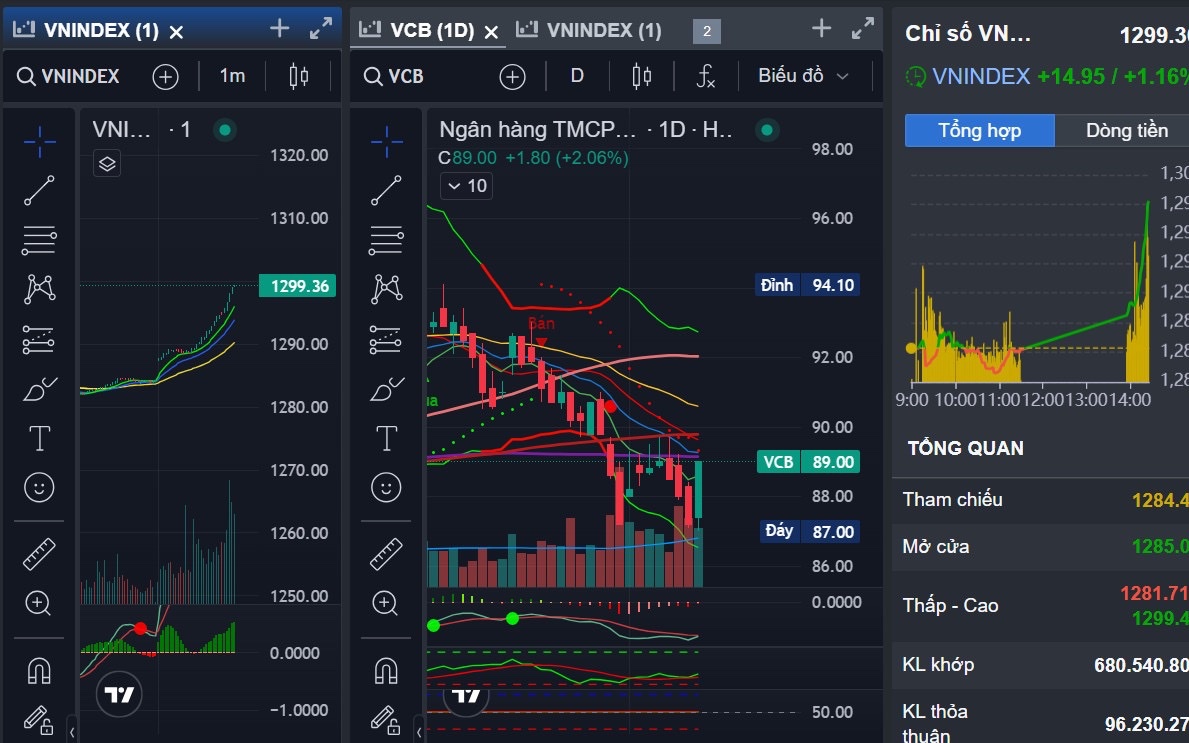Viewport: 1189px width, 743px height.
Task: Open forecasting tools in VNINDEX chart
Action: tap(39, 339)
